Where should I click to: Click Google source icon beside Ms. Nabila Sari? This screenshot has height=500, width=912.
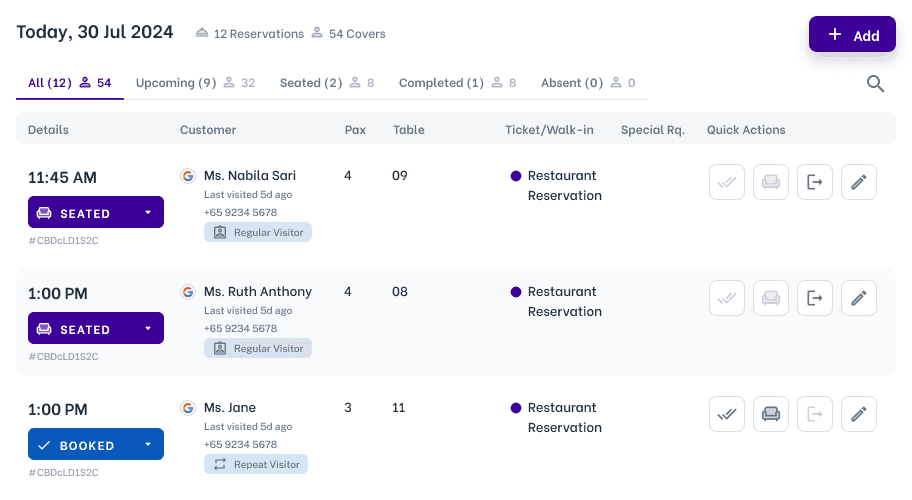(x=187, y=176)
